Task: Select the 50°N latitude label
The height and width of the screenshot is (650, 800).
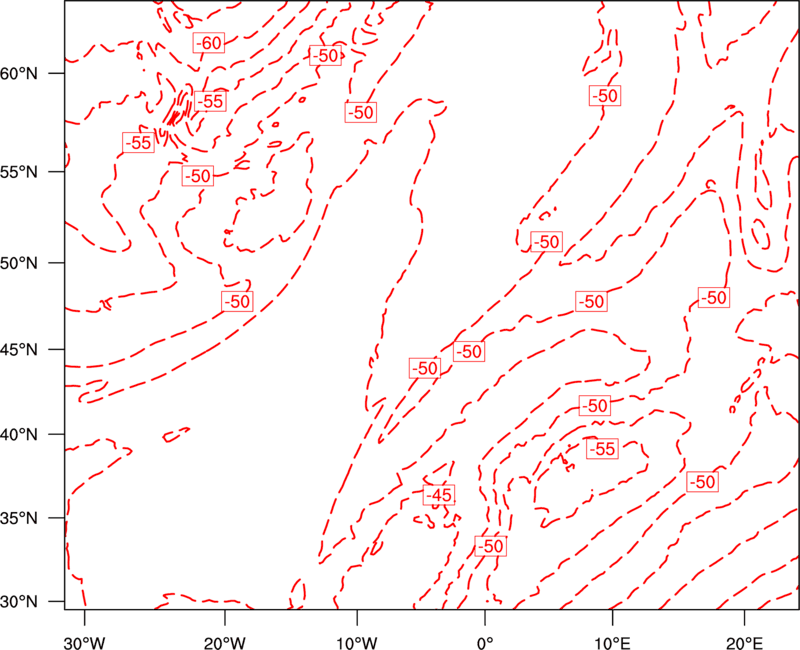Action: click(19, 263)
